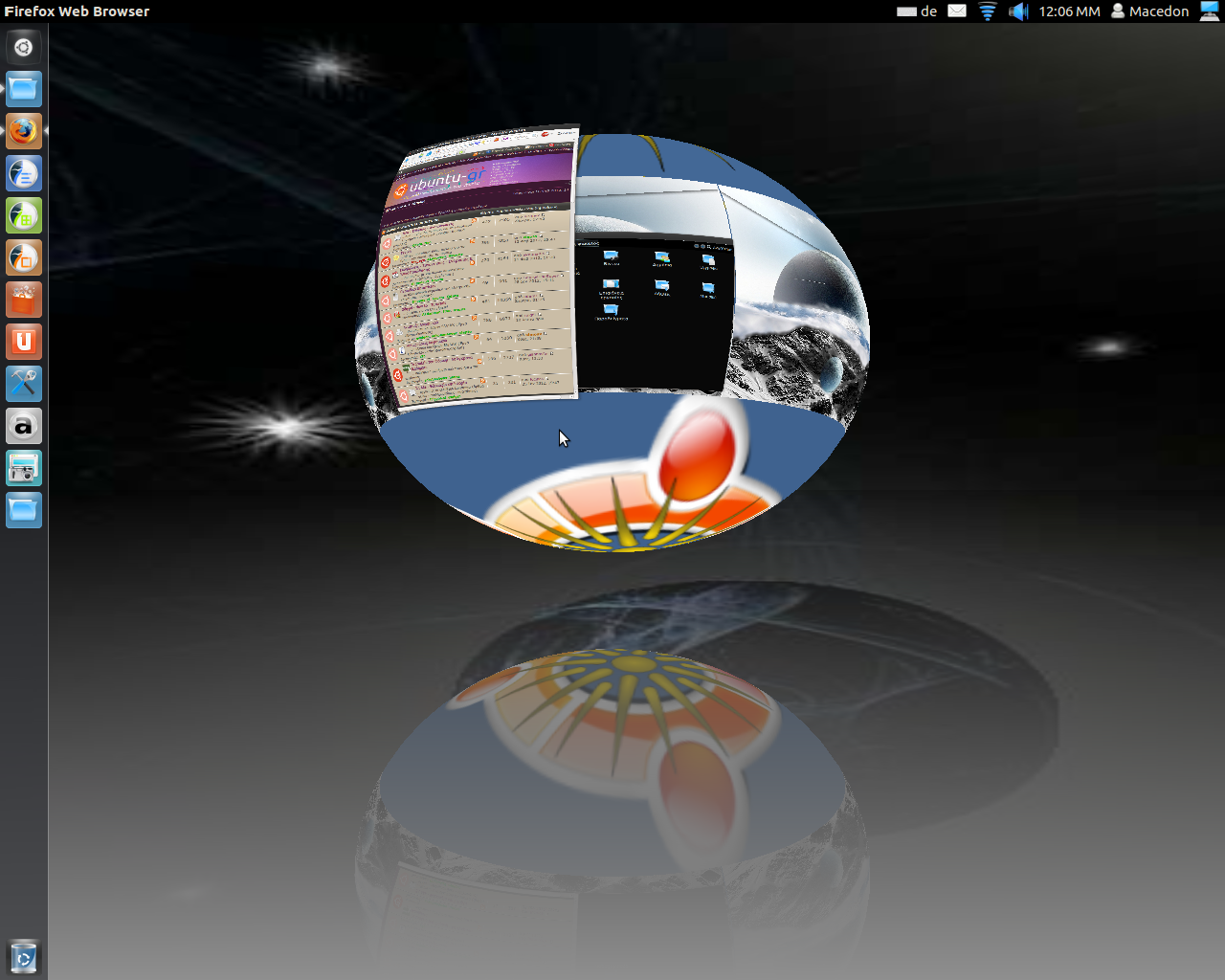Open the Macedon user menu

click(x=1149, y=11)
